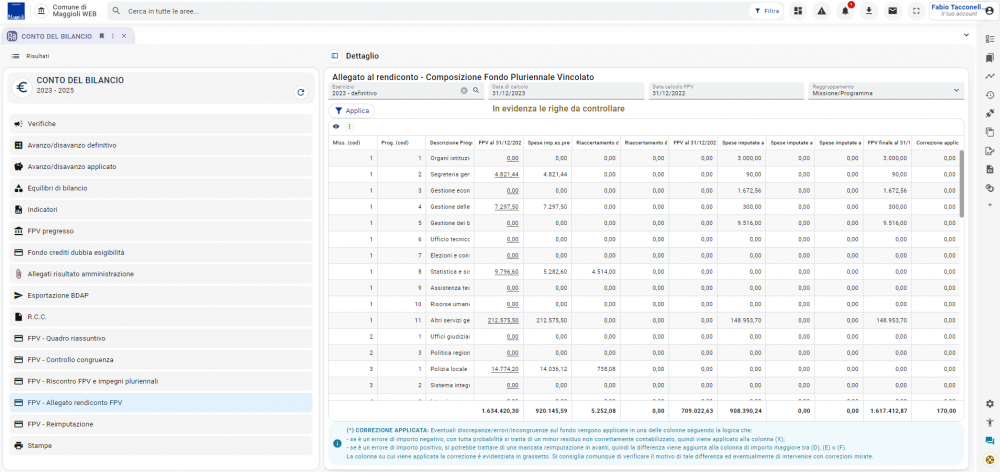Open the notifications bell with red badge
The image size is (1000, 472).
[846, 11]
